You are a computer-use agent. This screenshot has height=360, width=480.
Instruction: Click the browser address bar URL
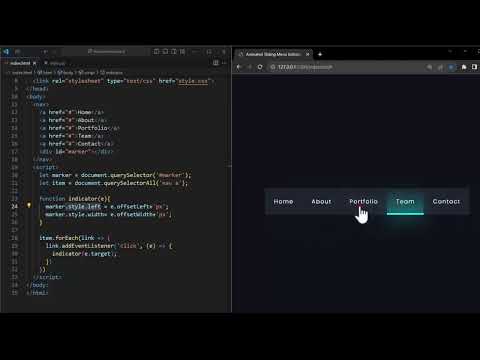305,67
